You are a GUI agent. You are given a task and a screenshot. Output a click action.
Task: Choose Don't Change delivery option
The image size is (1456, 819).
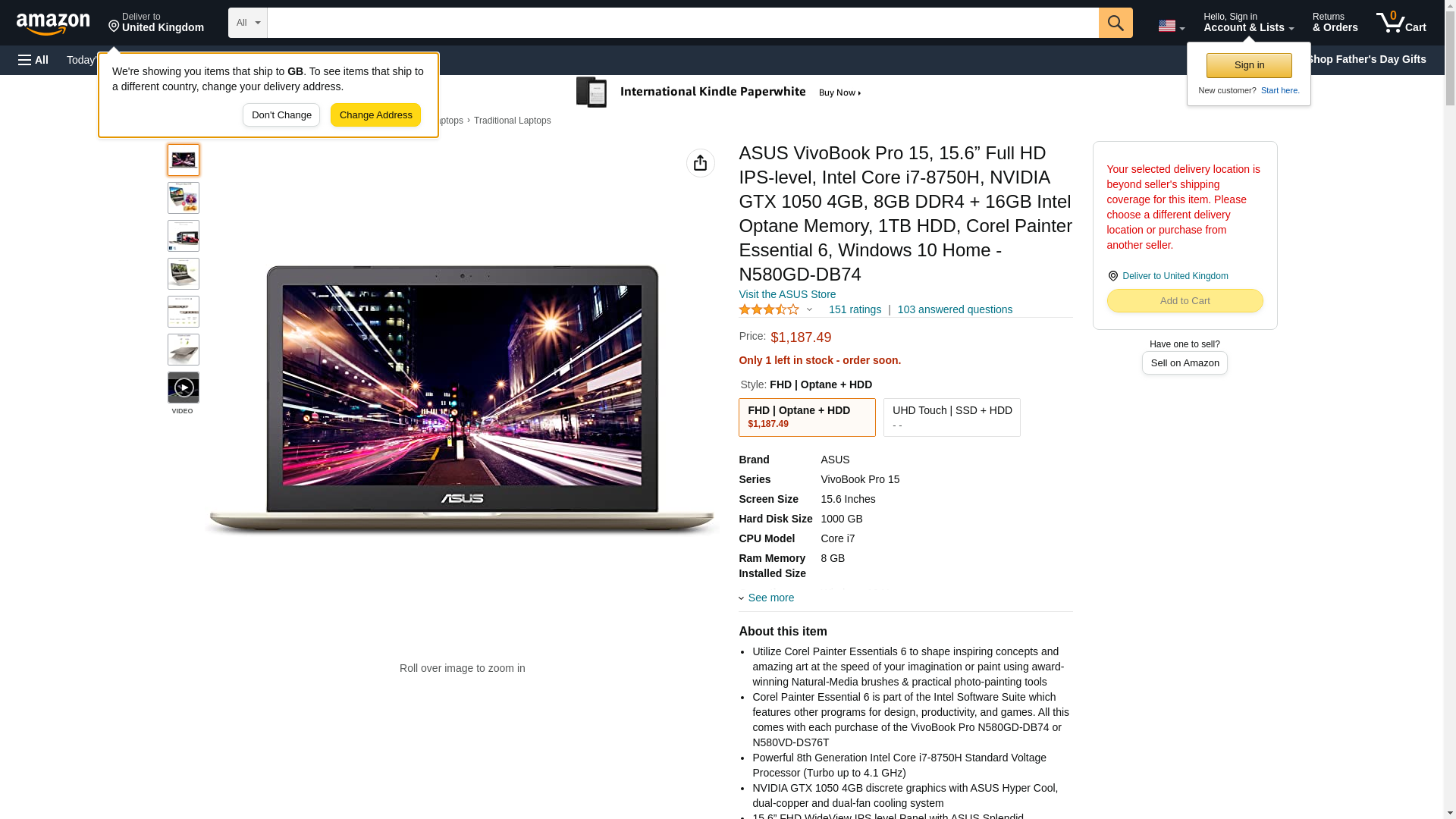tap(281, 115)
